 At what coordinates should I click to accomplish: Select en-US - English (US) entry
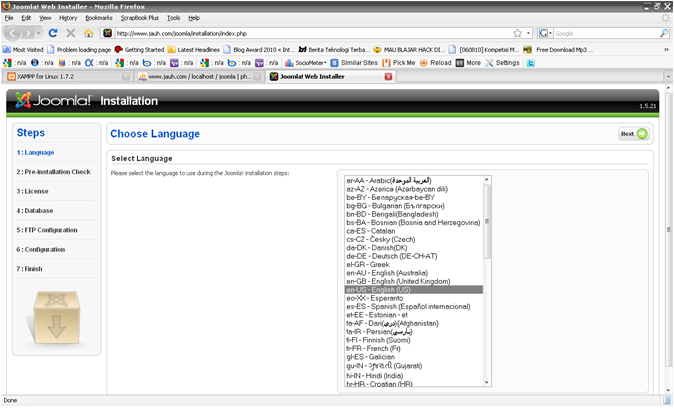414,290
